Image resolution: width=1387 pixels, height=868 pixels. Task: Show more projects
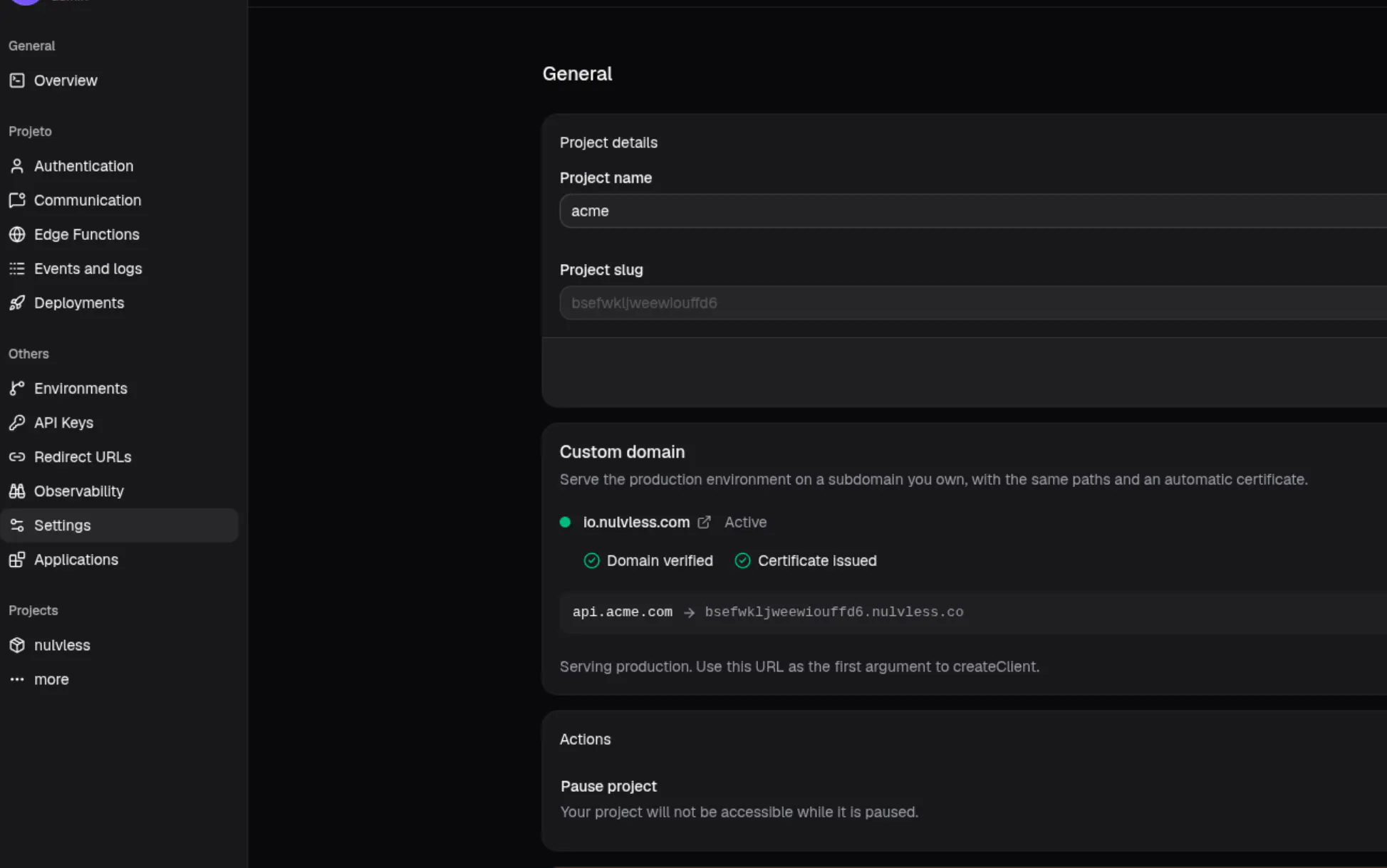click(x=120, y=679)
